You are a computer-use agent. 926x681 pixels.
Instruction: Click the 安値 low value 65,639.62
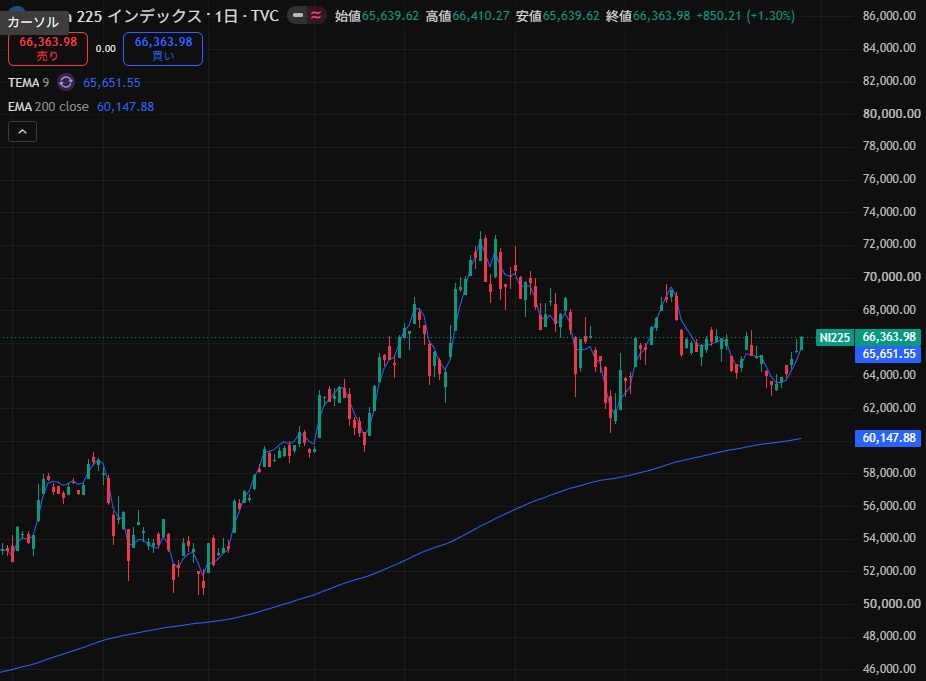tap(571, 16)
